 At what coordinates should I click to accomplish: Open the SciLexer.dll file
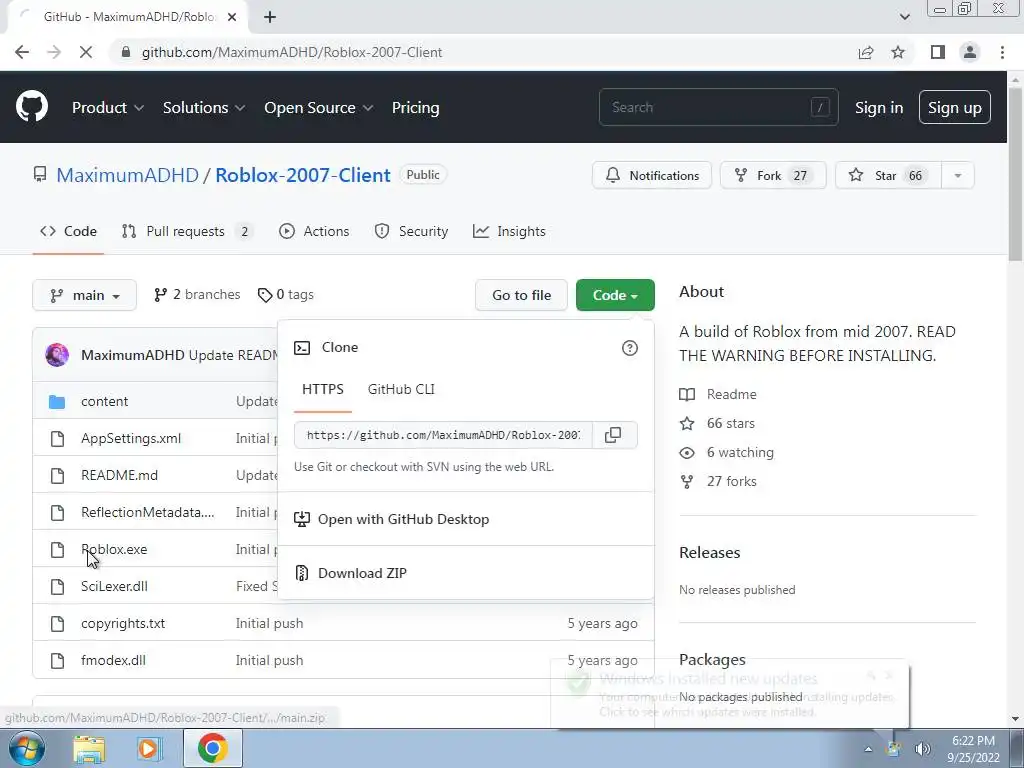pos(114,586)
